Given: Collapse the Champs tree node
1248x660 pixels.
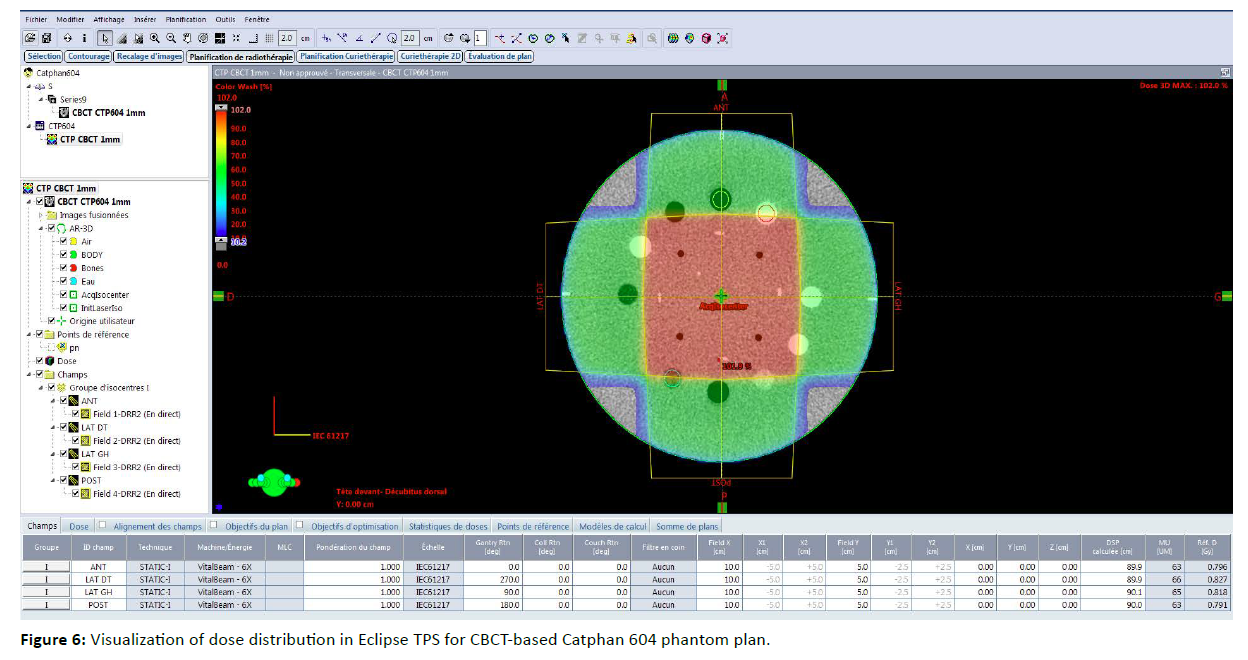Looking at the screenshot, I should tap(30, 375).
